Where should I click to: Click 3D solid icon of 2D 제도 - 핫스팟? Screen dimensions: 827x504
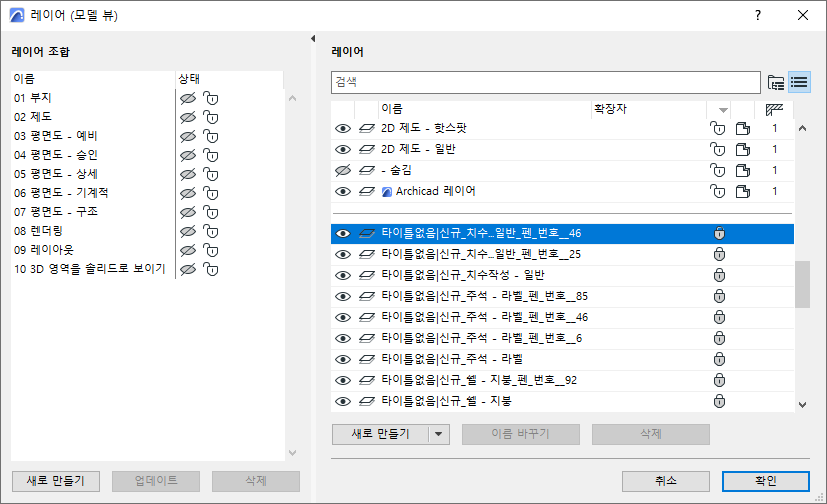pyautogui.click(x=743, y=128)
